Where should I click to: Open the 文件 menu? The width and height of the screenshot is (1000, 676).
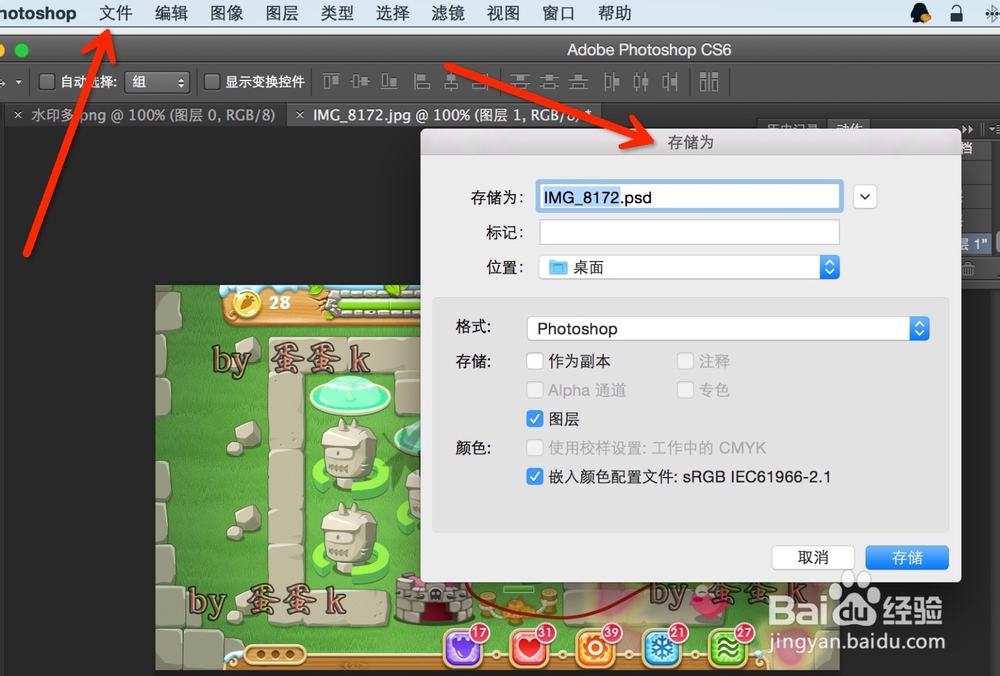click(x=115, y=13)
